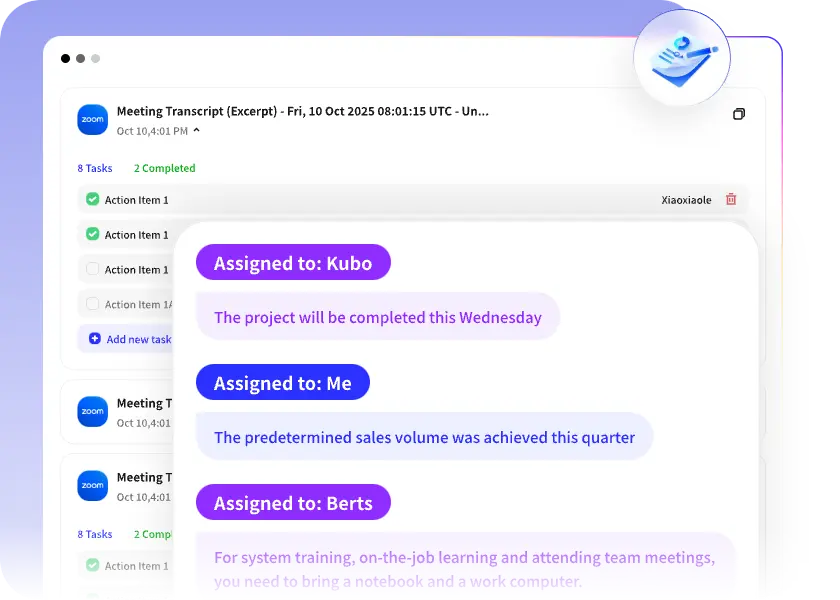Open the notes icon in the round badge
Image resolution: width=840 pixels, height=600 pixels.
point(683,59)
